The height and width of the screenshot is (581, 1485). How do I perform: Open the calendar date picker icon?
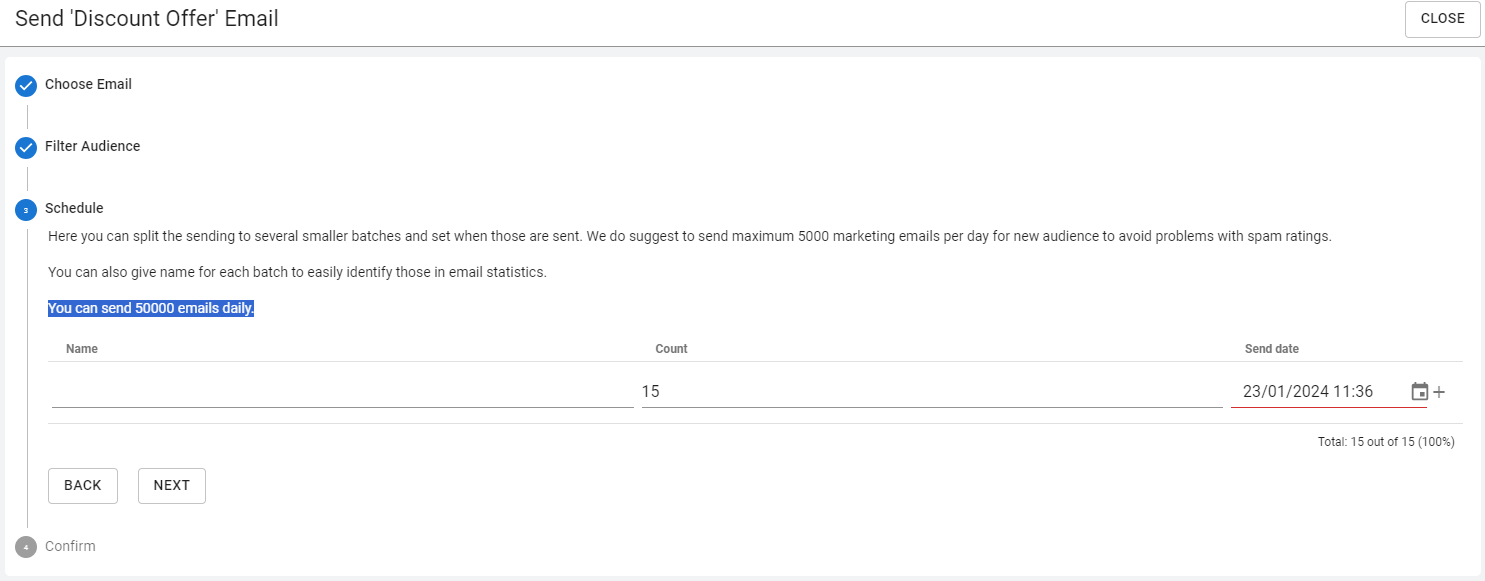point(1419,392)
